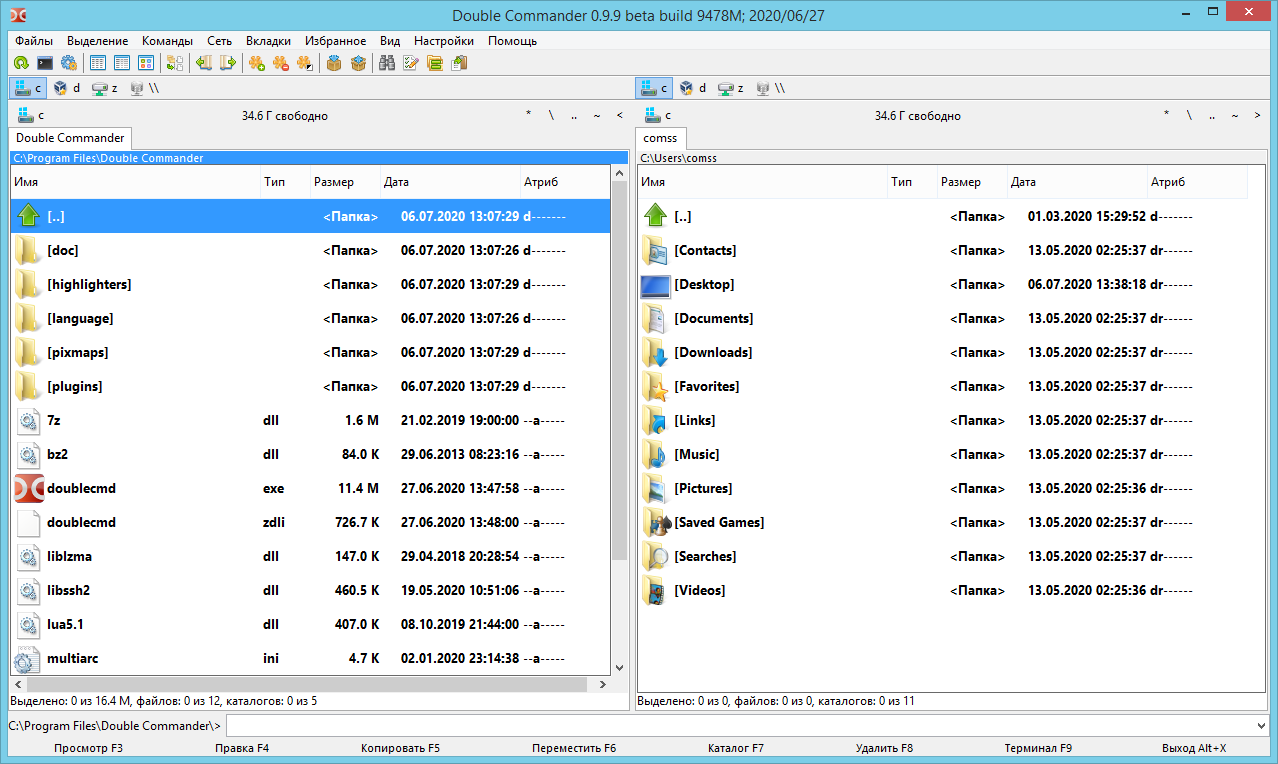This screenshot has width=1278, height=764.
Task: Open the terminal icon in toolbar
Action: tap(45, 63)
